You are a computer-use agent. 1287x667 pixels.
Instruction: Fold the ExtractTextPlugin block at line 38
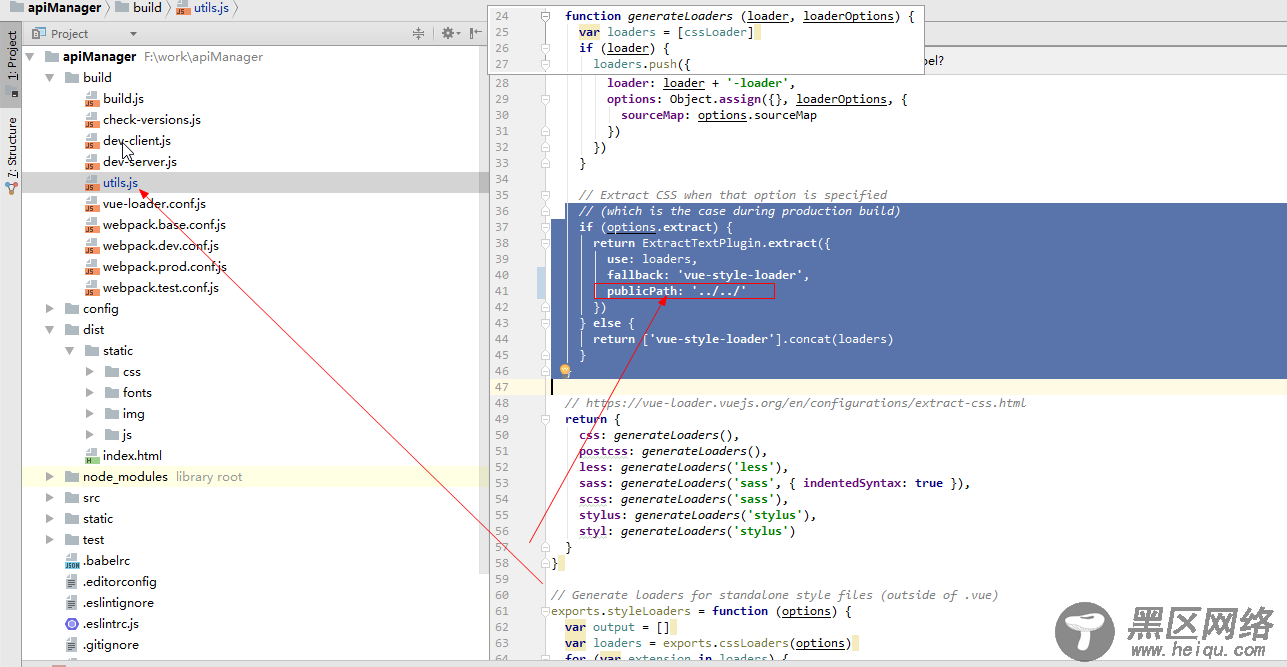click(545, 243)
